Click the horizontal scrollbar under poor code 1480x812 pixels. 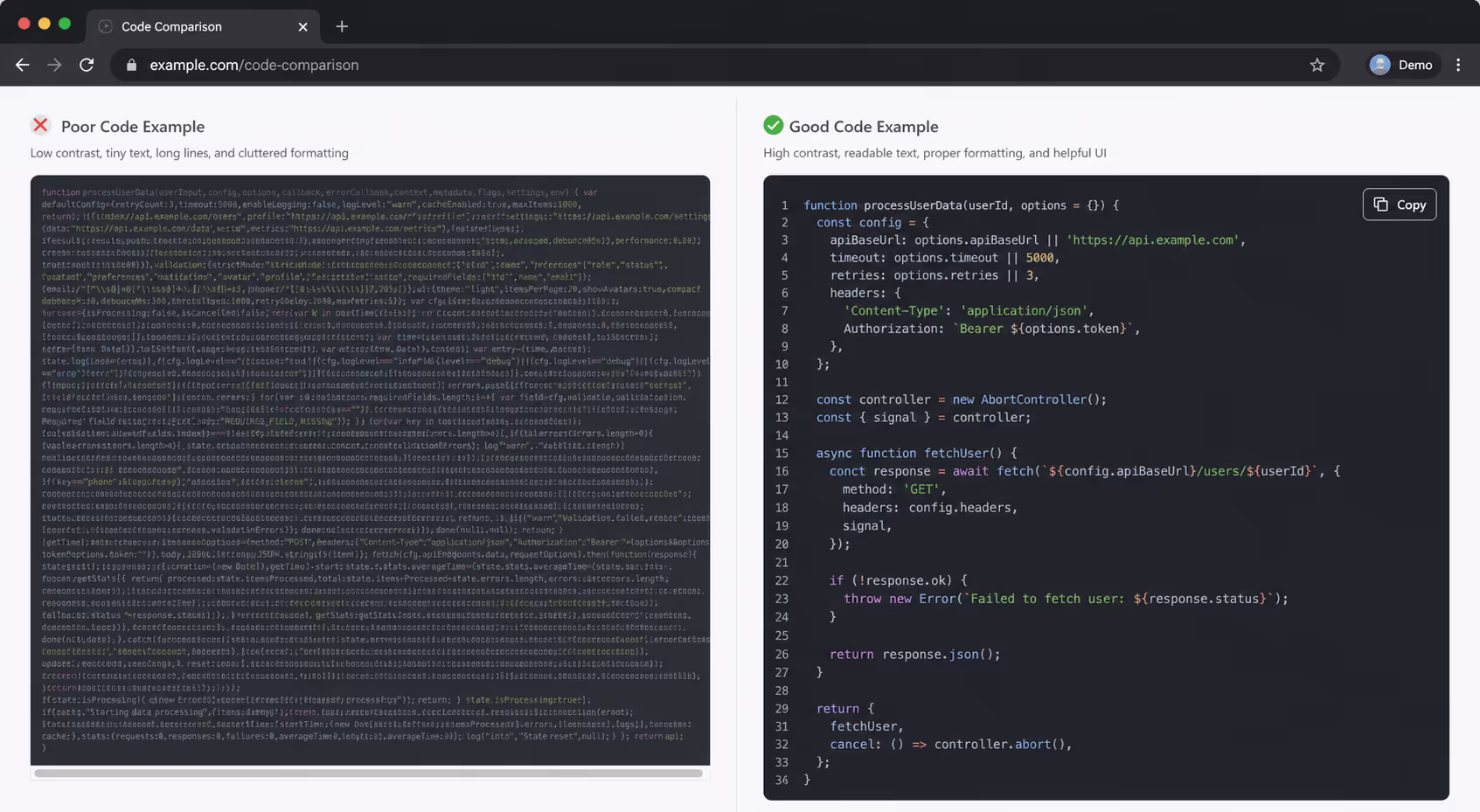click(368, 773)
